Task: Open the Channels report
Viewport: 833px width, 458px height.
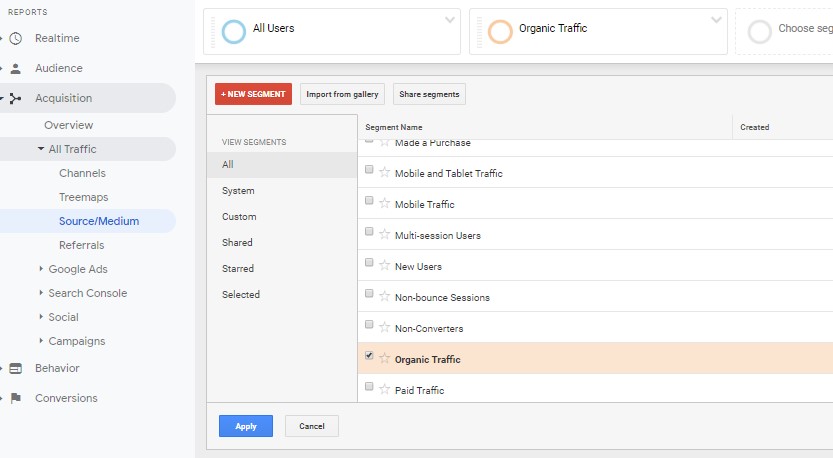Action: click(82, 173)
